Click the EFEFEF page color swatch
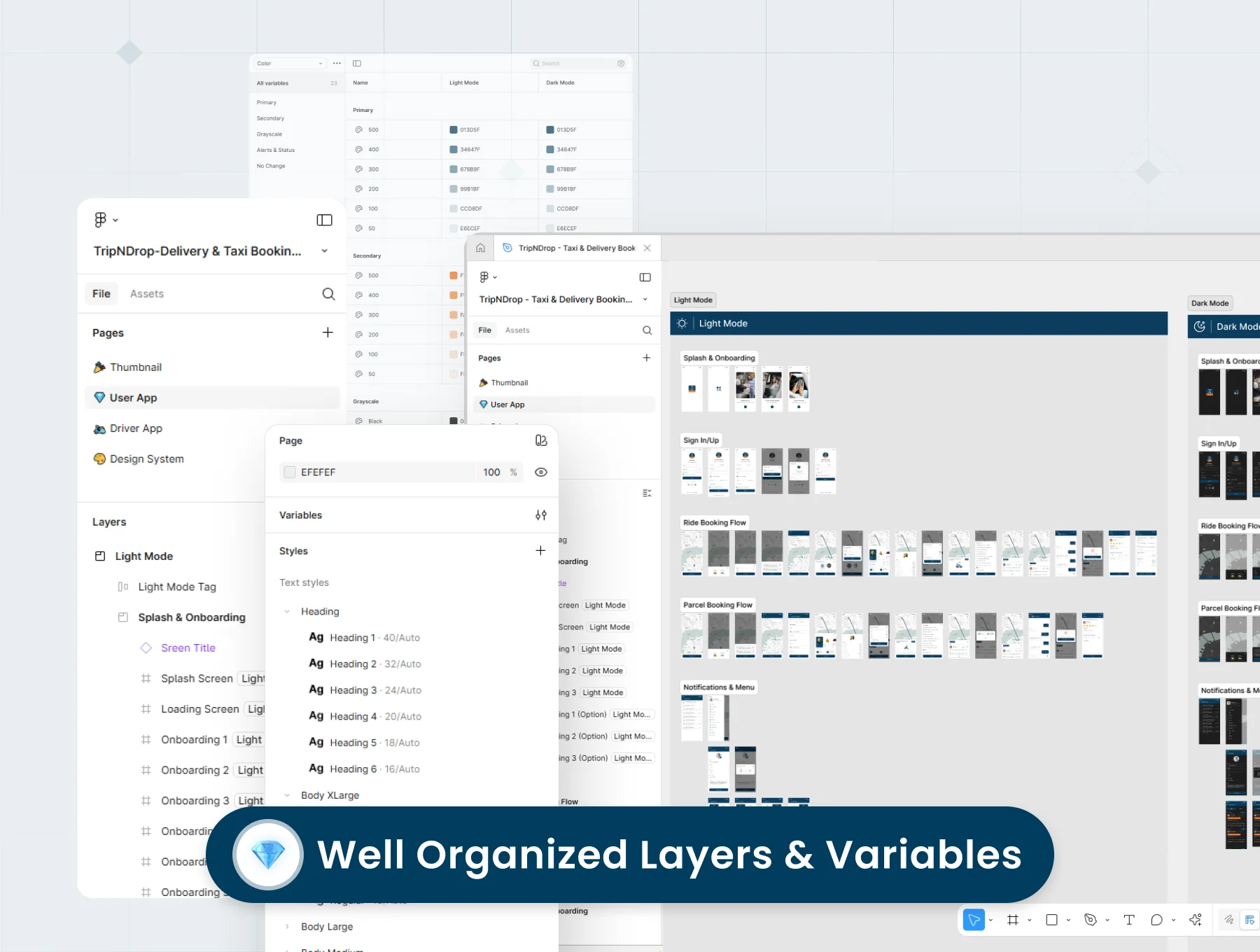Screen dimensions: 1260x952 [x=290, y=472]
